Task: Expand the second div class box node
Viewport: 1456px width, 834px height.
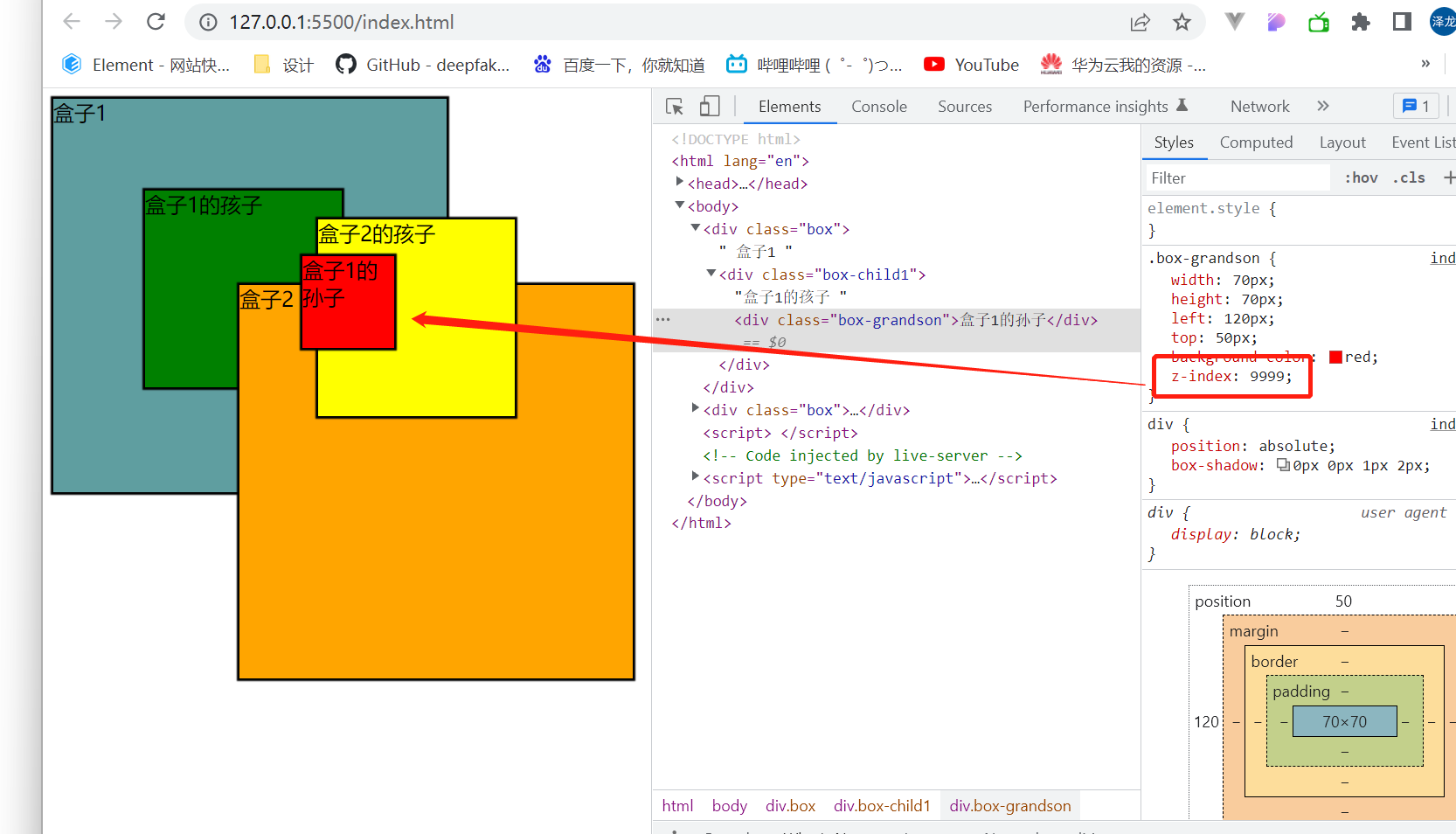Action: [x=696, y=408]
